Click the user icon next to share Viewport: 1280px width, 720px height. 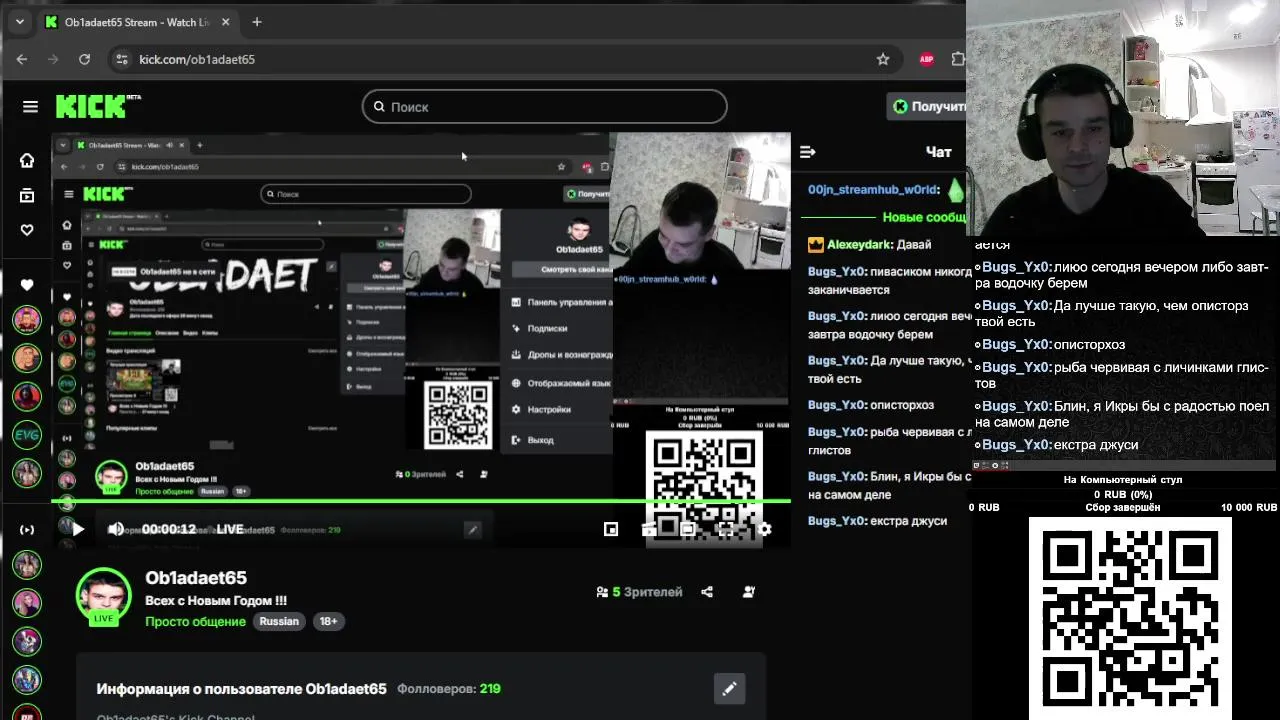(x=749, y=592)
